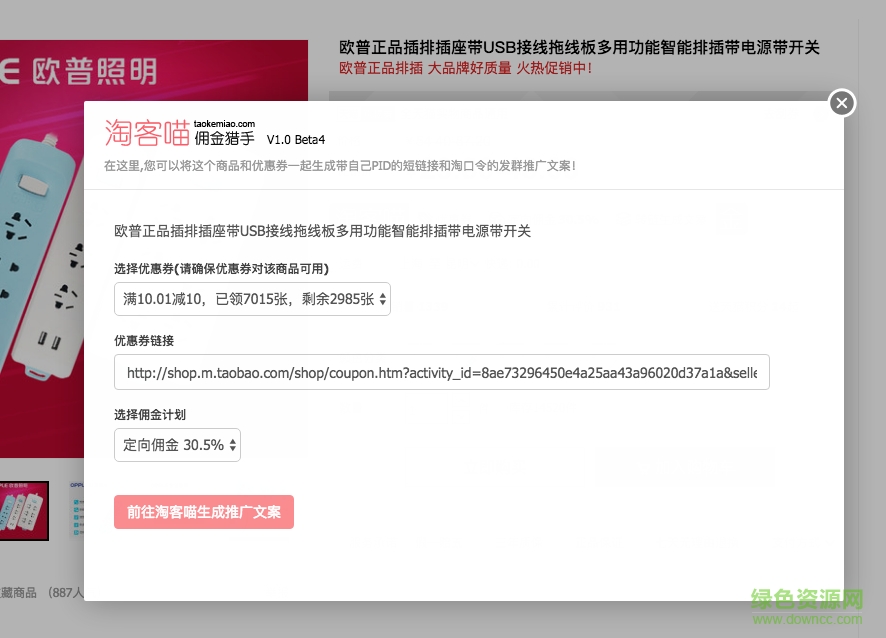
Task: Open the product title link behind dialog
Action: tap(579, 48)
